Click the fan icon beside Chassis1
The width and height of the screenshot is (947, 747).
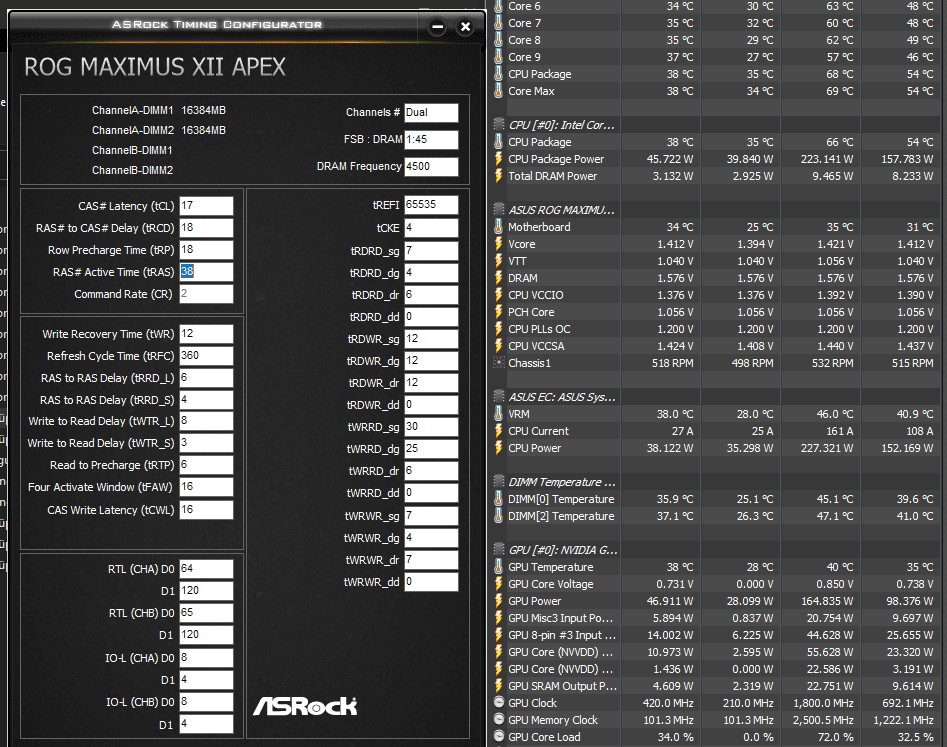click(x=499, y=363)
